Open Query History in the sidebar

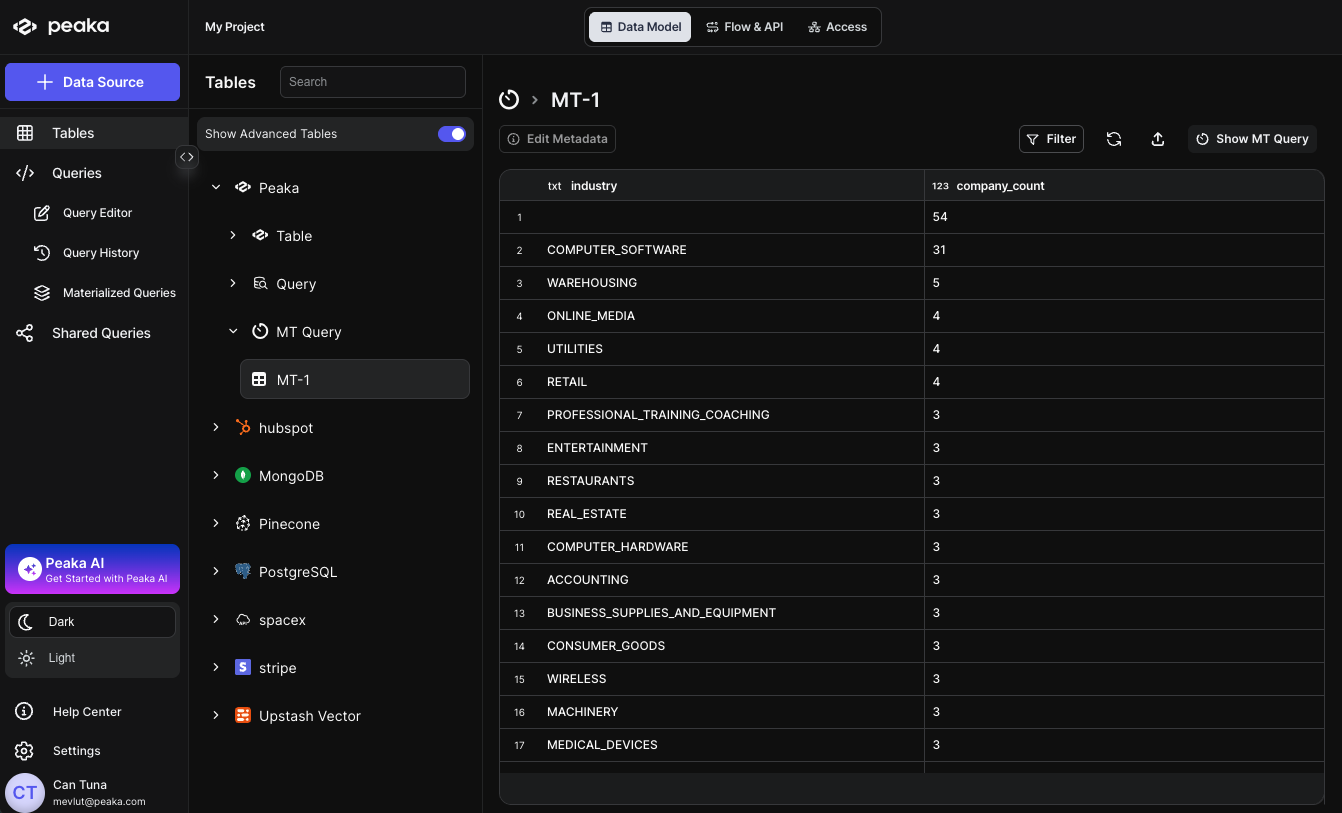pos(100,253)
